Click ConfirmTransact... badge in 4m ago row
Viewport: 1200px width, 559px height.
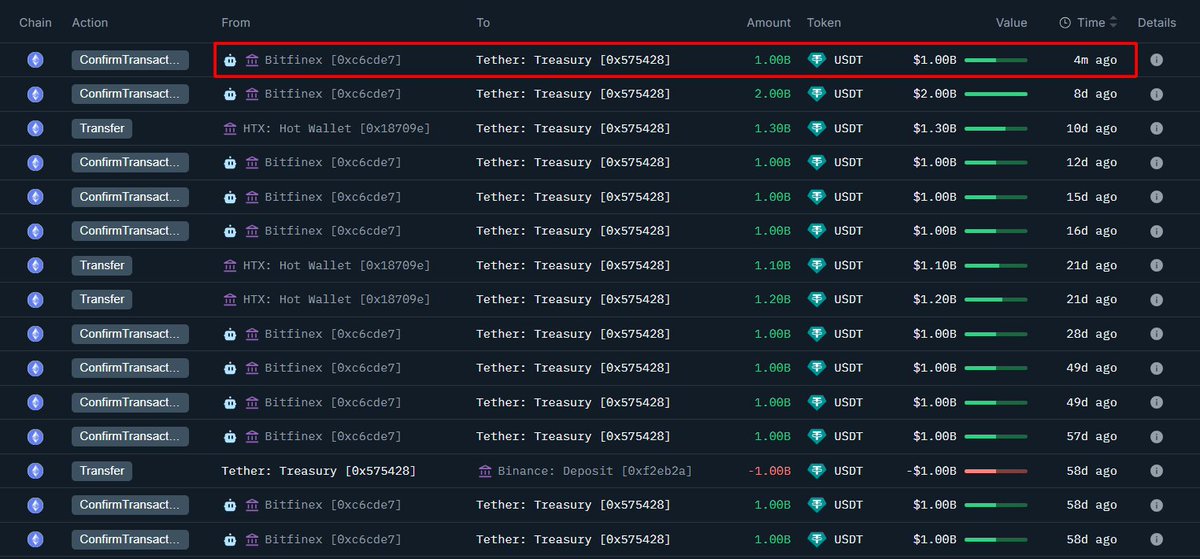tap(130, 60)
